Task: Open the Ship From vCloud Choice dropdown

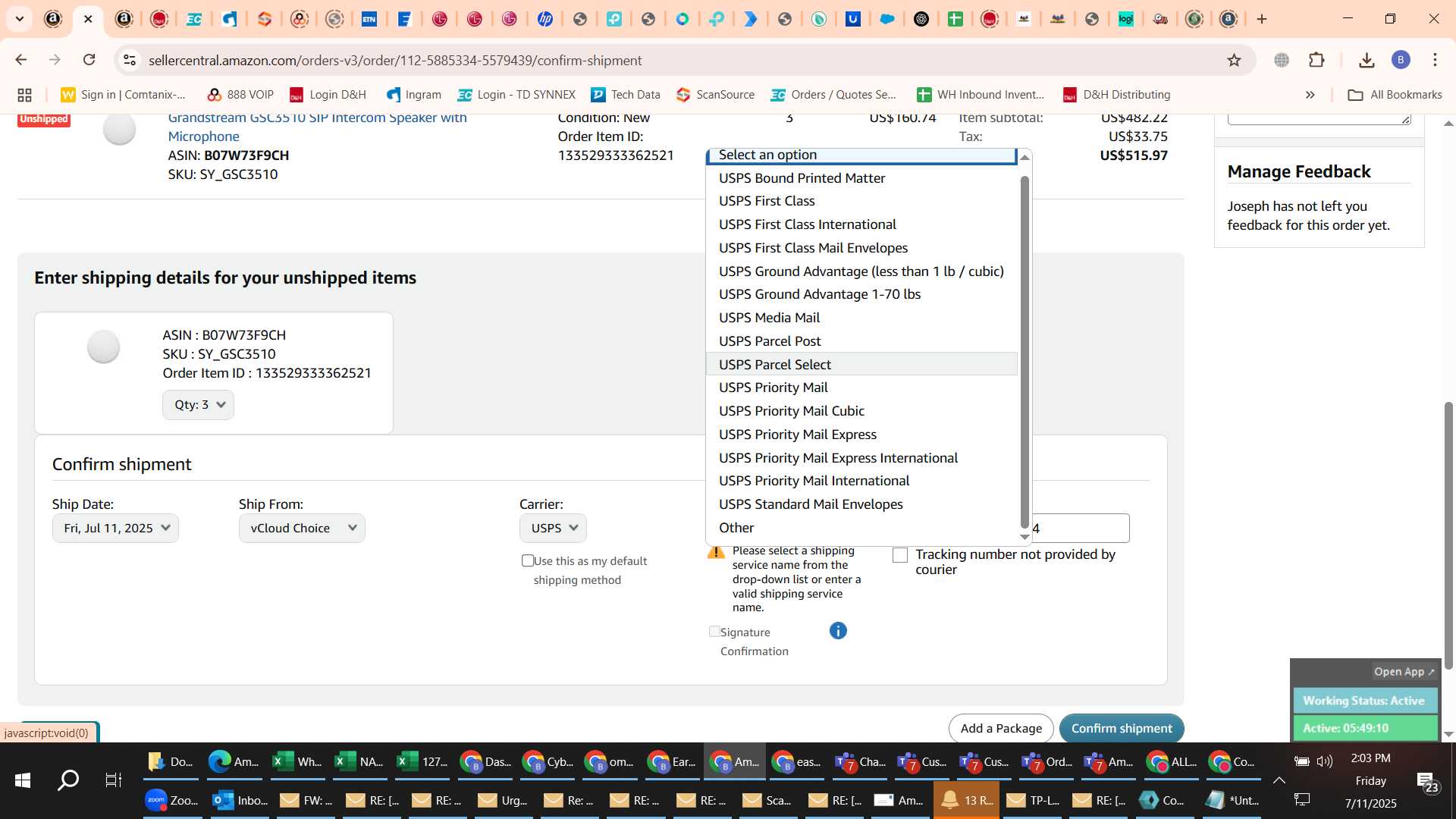Action: click(302, 528)
